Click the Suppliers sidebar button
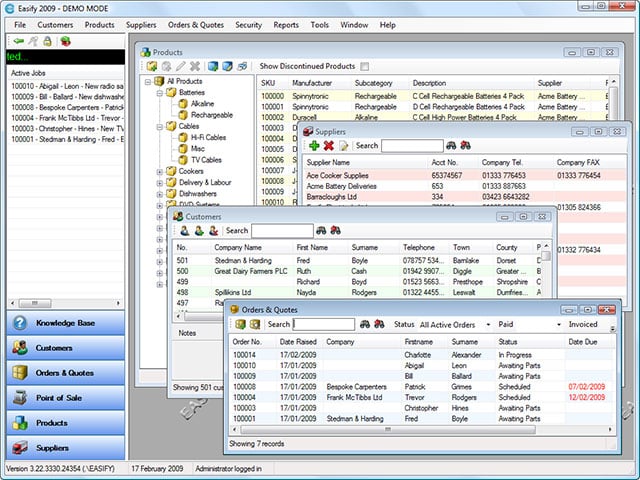 click(65, 448)
